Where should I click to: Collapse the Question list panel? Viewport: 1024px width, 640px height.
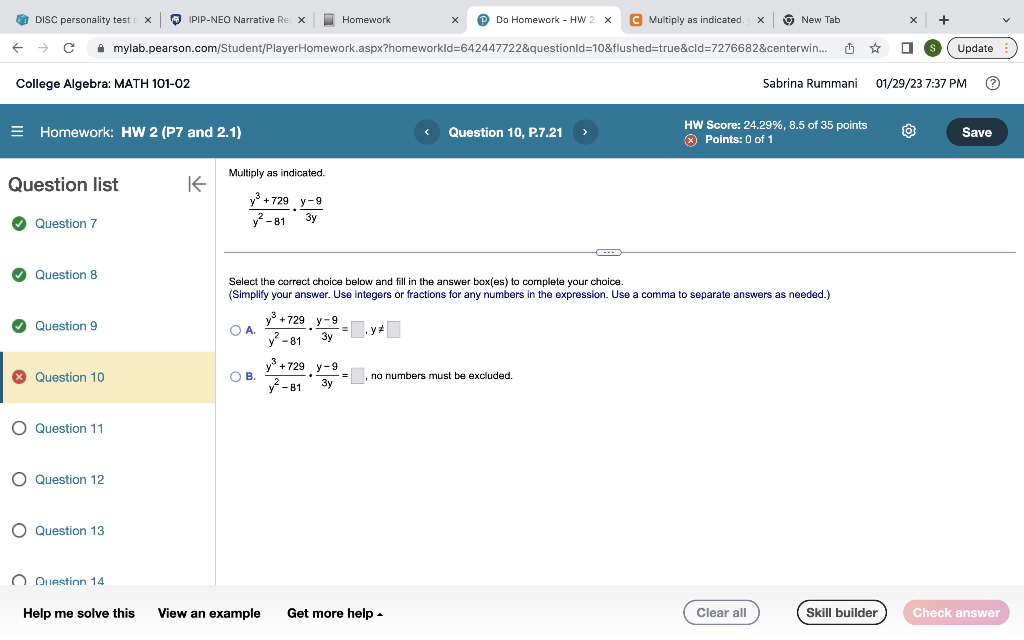coord(196,184)
